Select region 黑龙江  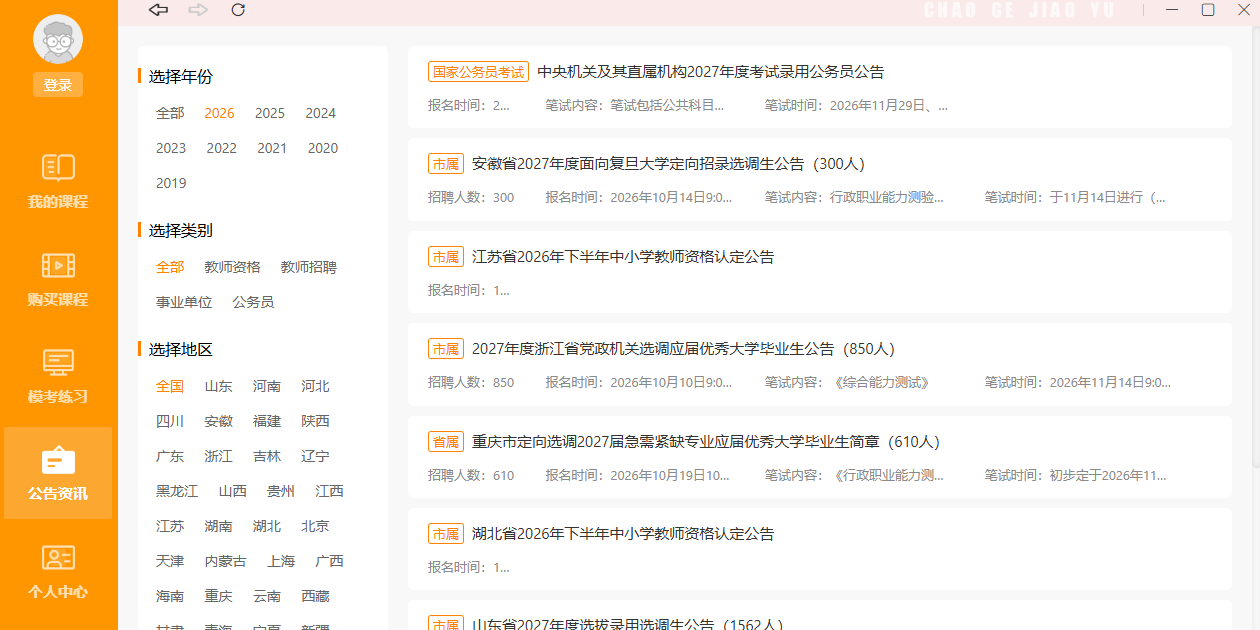pos(177,491)
